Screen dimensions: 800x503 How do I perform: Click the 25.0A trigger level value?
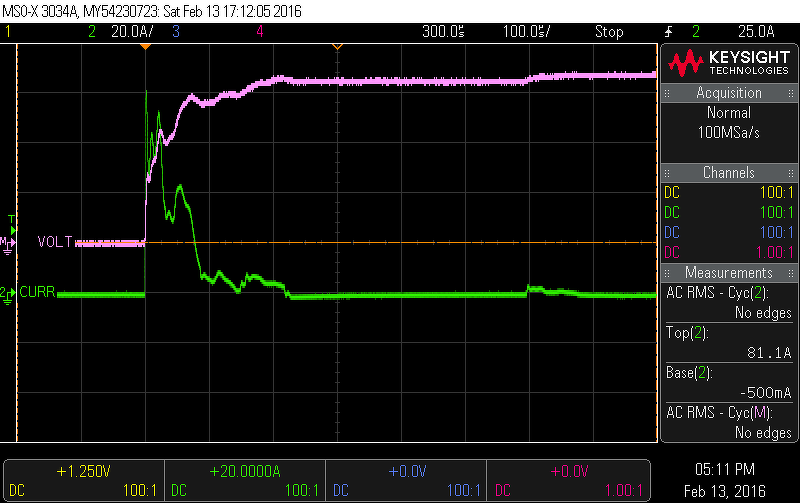[x=756, y=32]
